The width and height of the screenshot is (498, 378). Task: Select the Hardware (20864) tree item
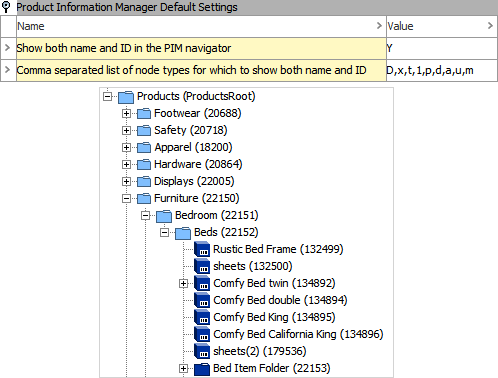pos(198,164)
